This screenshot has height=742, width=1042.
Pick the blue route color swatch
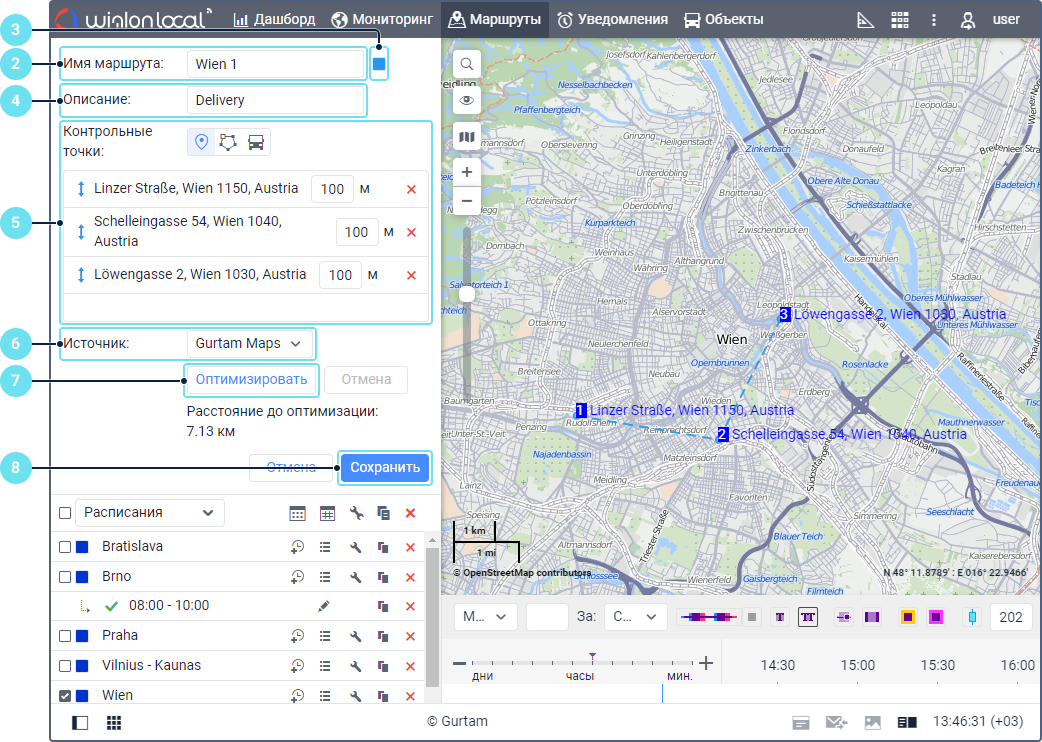coord(379,64)
